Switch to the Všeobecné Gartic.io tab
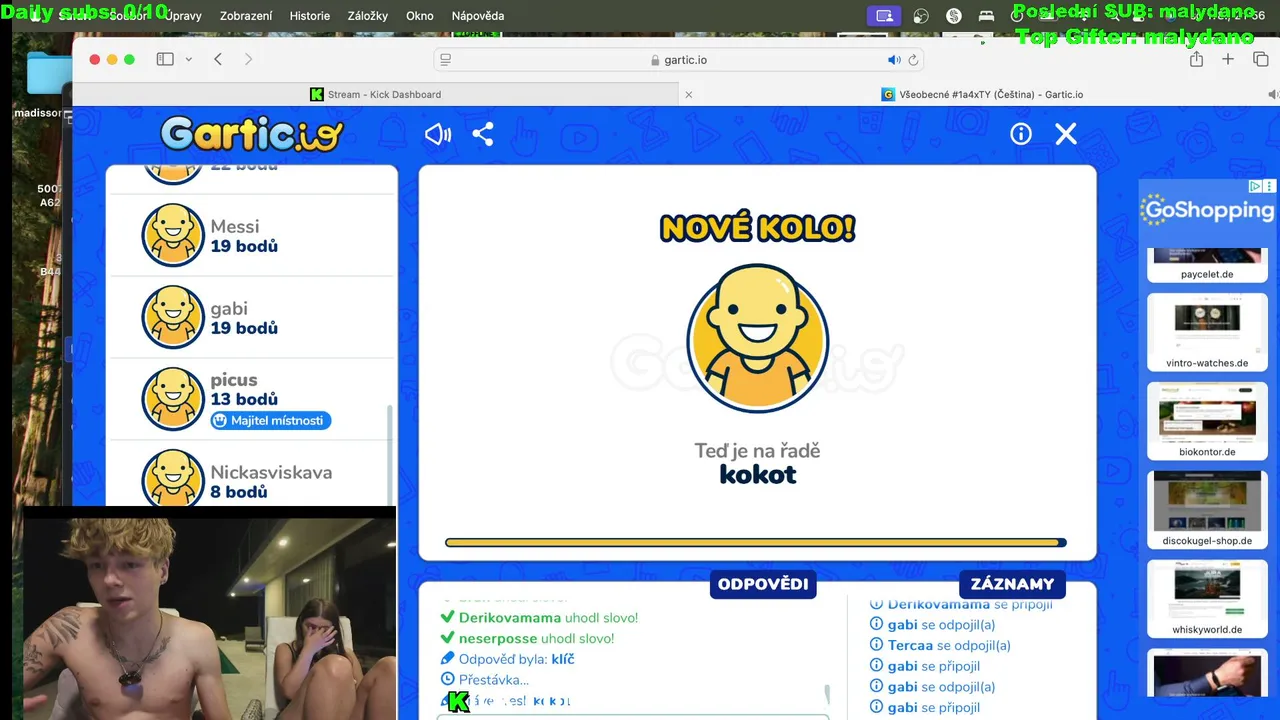Viewport: 1280px width, 720px height. click(982, 94)
